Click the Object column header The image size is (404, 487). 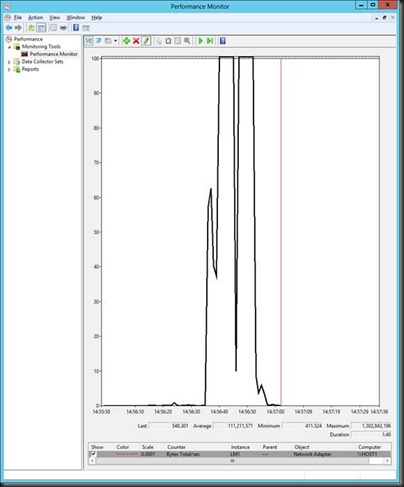point(302,447)
